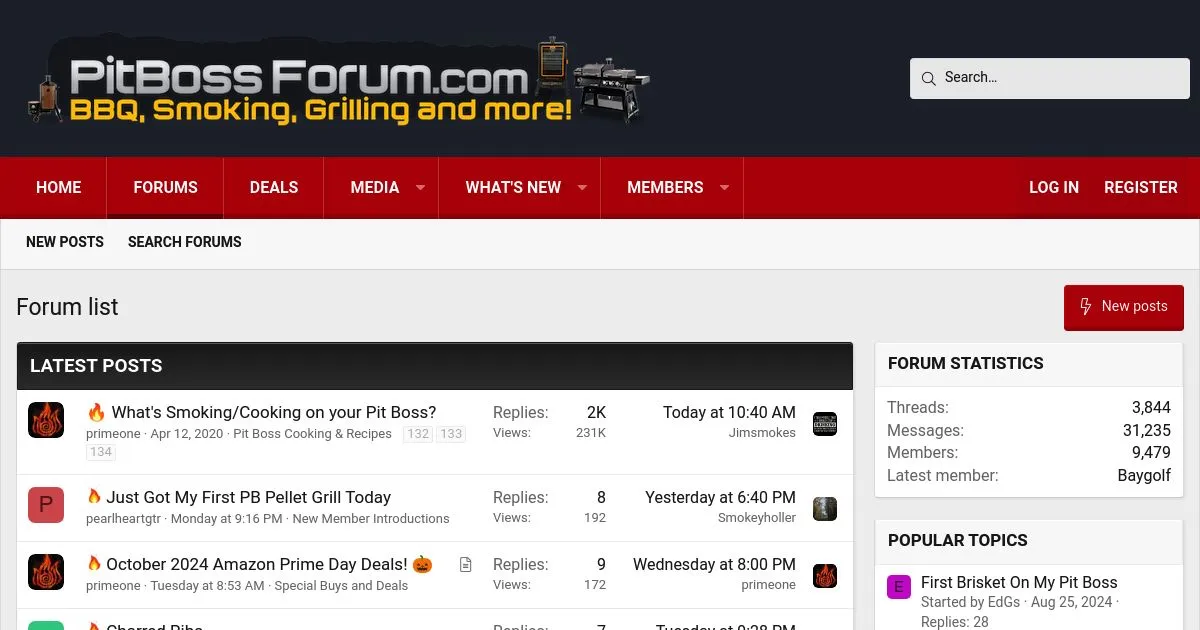Open Smokeyholler's profile name link
The width and height of the screenshot is (1200, 630).
tap(757, 518)
